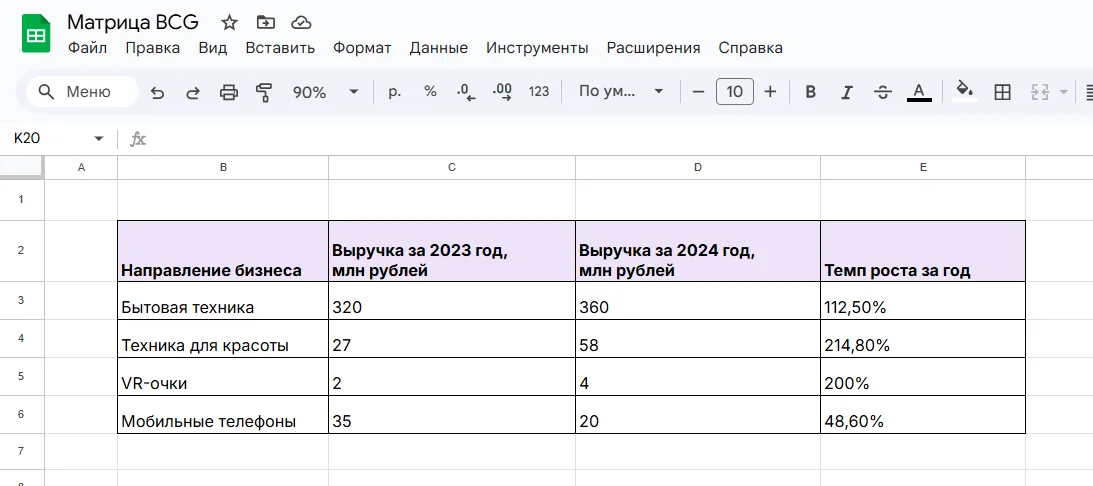Decrease decimal places
This screenshot has width=1093, height=486.
[x=466, y=92]
